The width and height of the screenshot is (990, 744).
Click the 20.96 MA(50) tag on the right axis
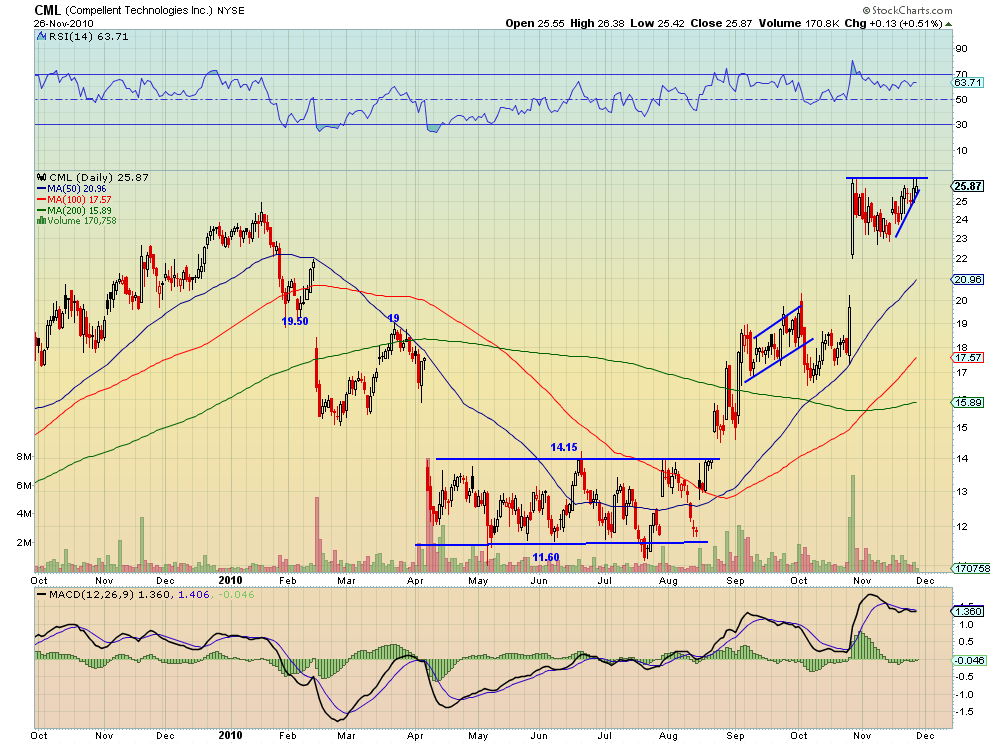pyautogui.click(x=968, y=279)
